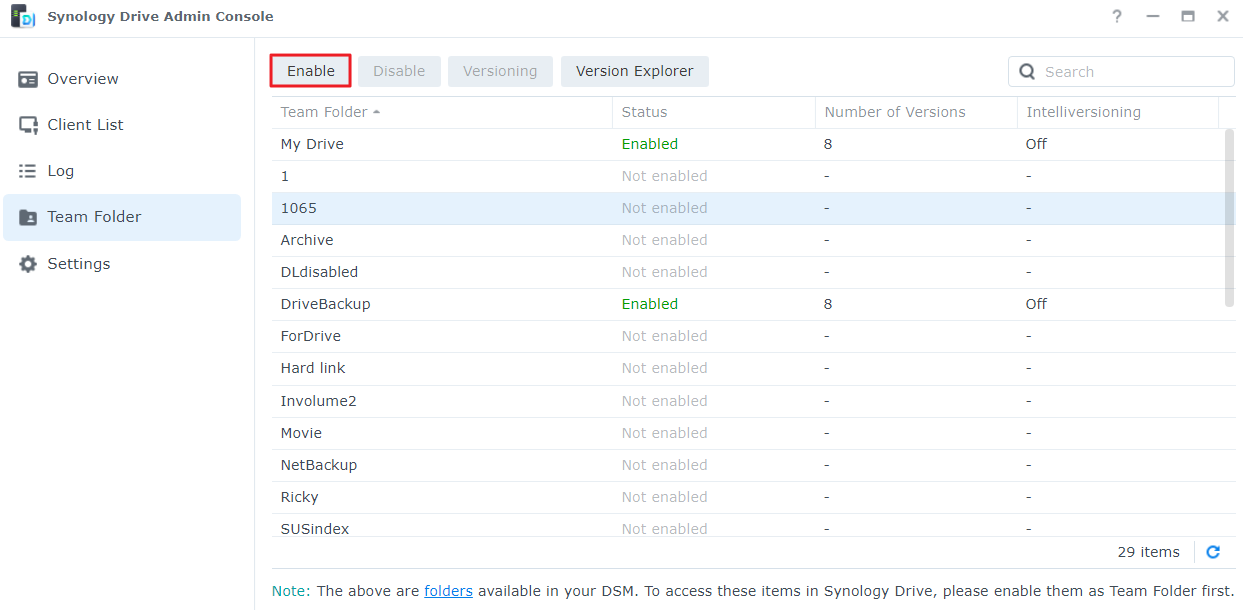Click the search magnifier icon
Viewport: 1243px width, 610px height.
pyautogui.click(x=1027, y=72)
